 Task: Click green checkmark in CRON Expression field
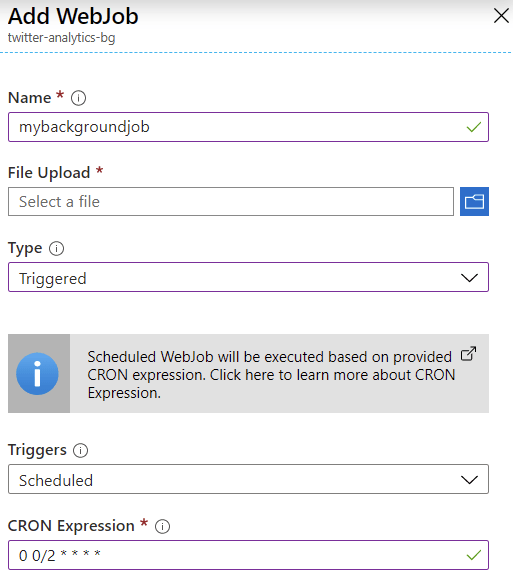[x=474, y=555]
